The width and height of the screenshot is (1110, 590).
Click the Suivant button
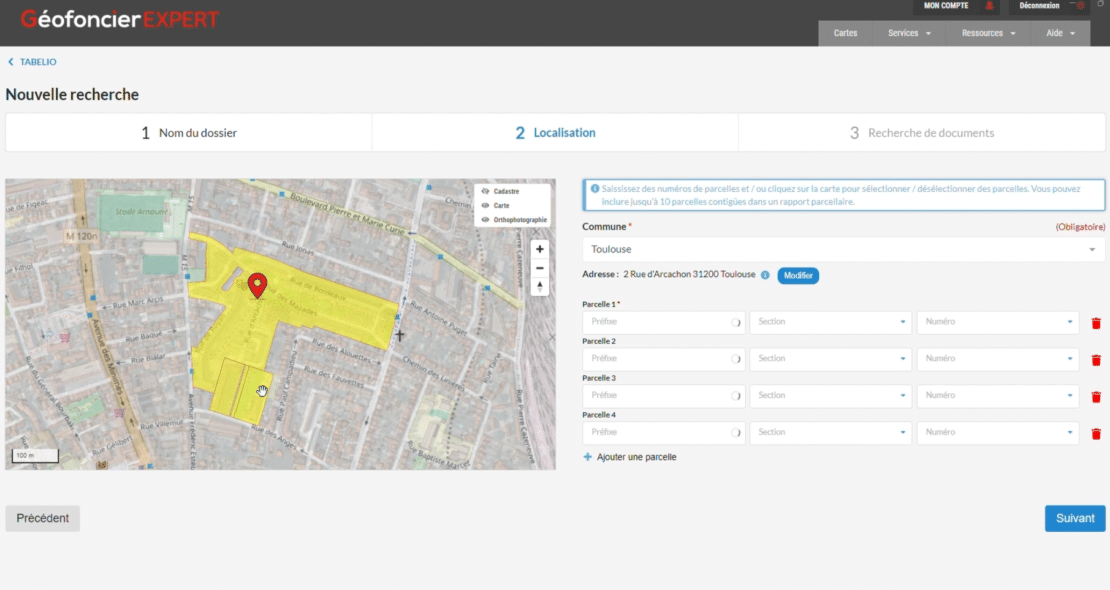click(x=1074, y=519)
